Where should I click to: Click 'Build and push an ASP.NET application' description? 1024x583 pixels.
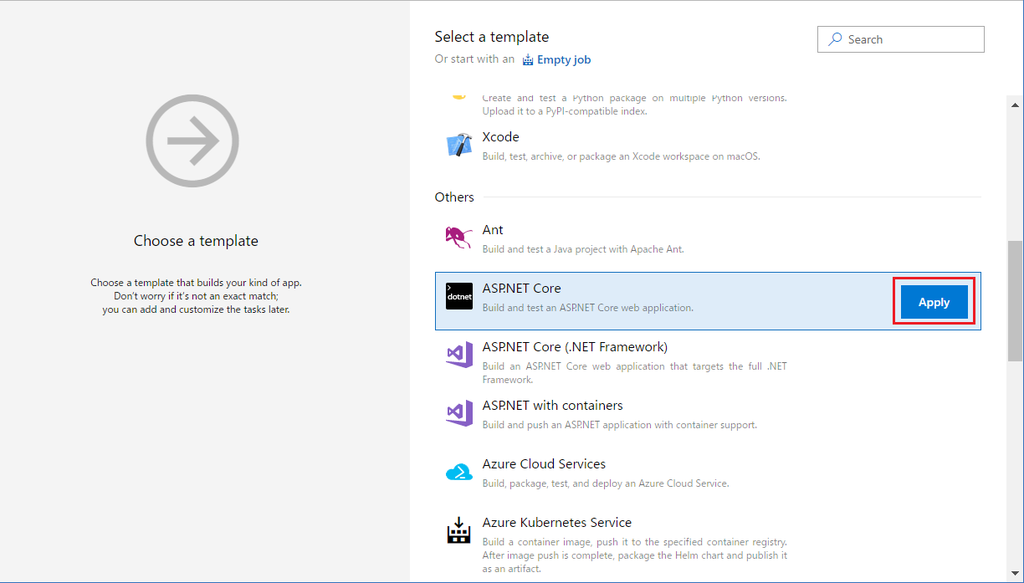[x=620, y=425]
